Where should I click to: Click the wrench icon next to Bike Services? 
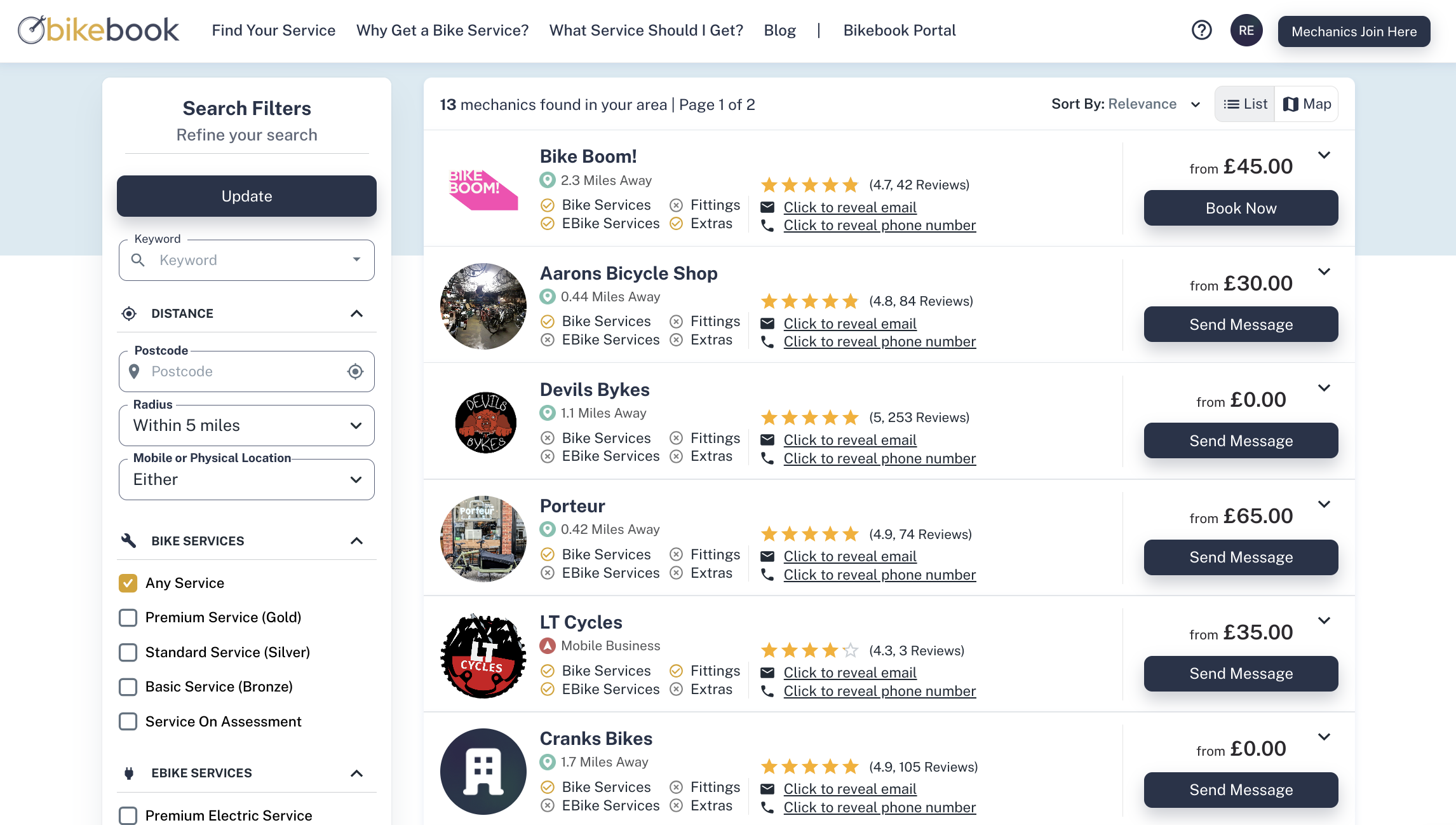[128, 541]
